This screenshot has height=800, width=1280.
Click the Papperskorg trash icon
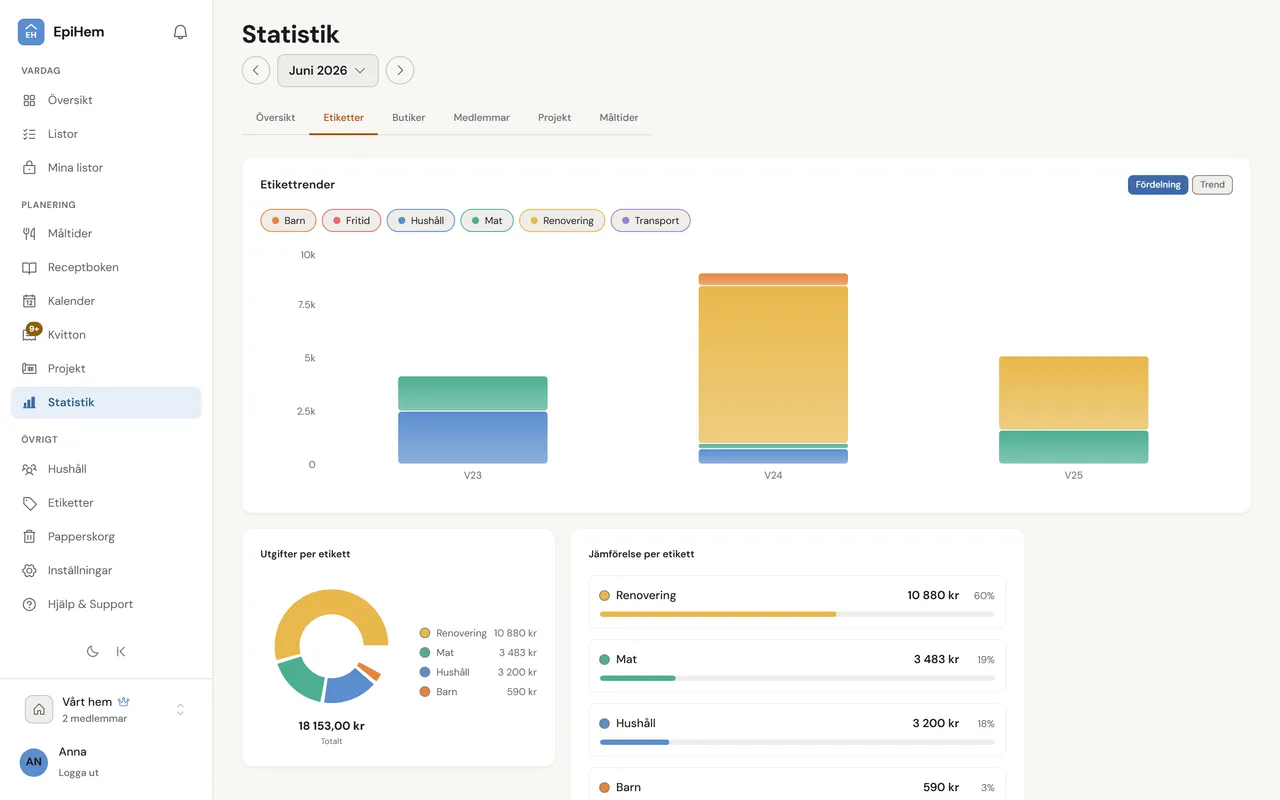coord(30,537)
